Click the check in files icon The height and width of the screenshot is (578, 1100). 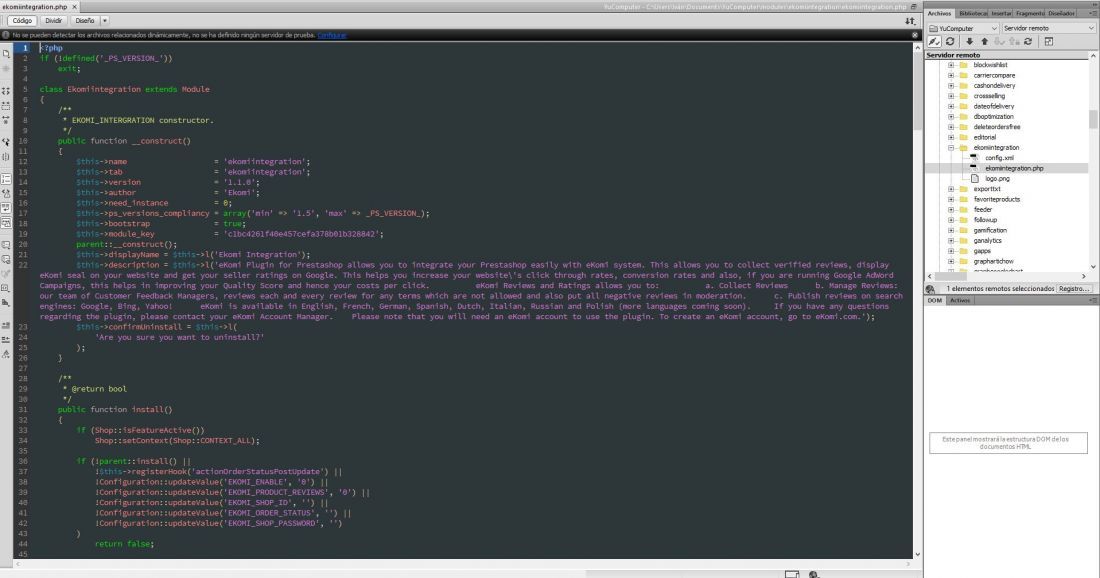pyautogui.click(x=1014, y=42)
